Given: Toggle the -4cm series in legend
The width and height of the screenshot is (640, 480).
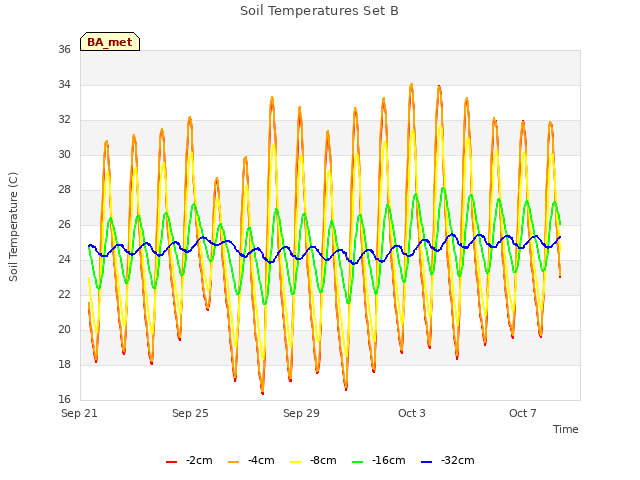Looking at the screenshot, I should 251,460.
